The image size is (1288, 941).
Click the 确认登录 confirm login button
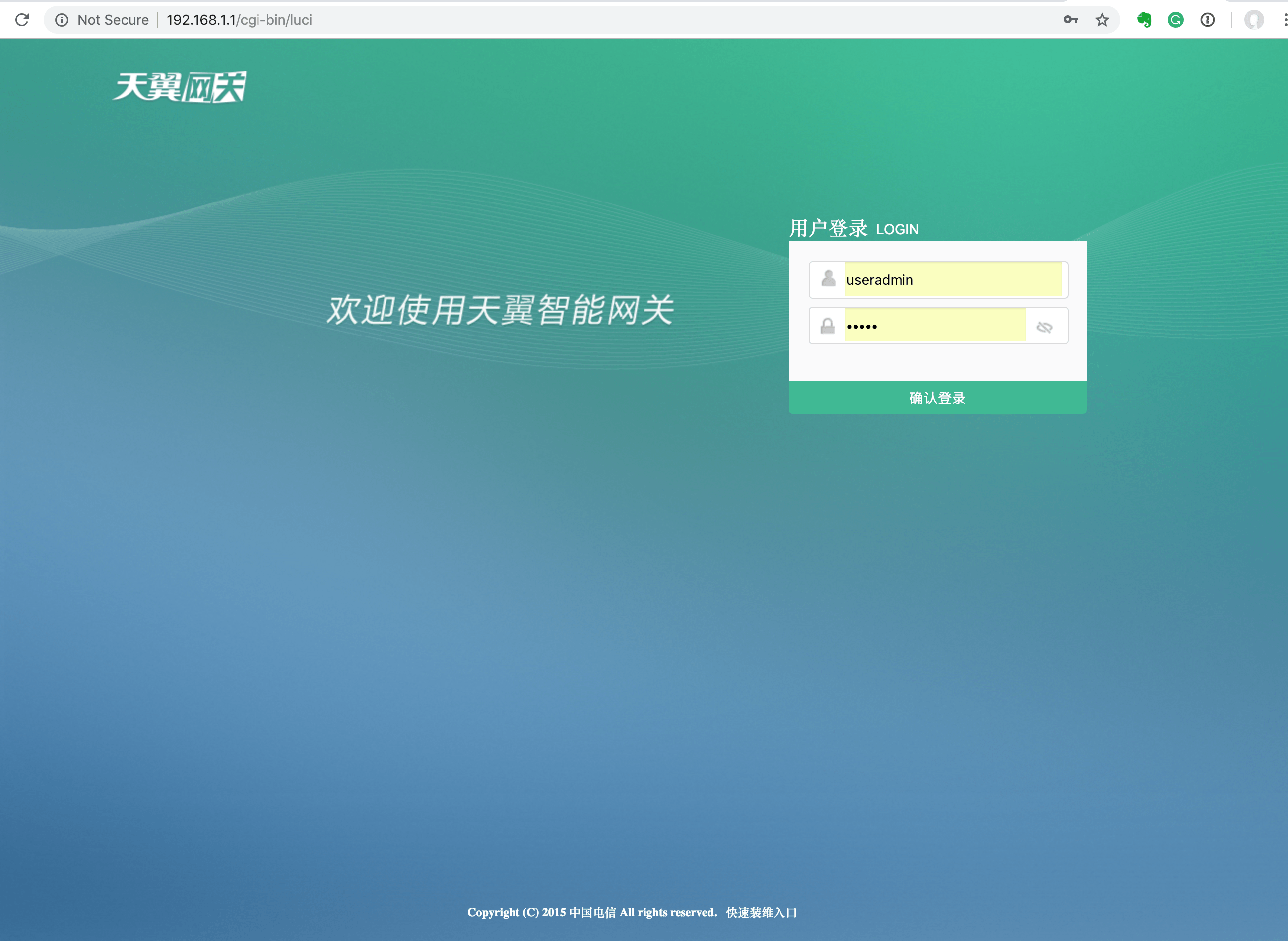click(938, 397)
